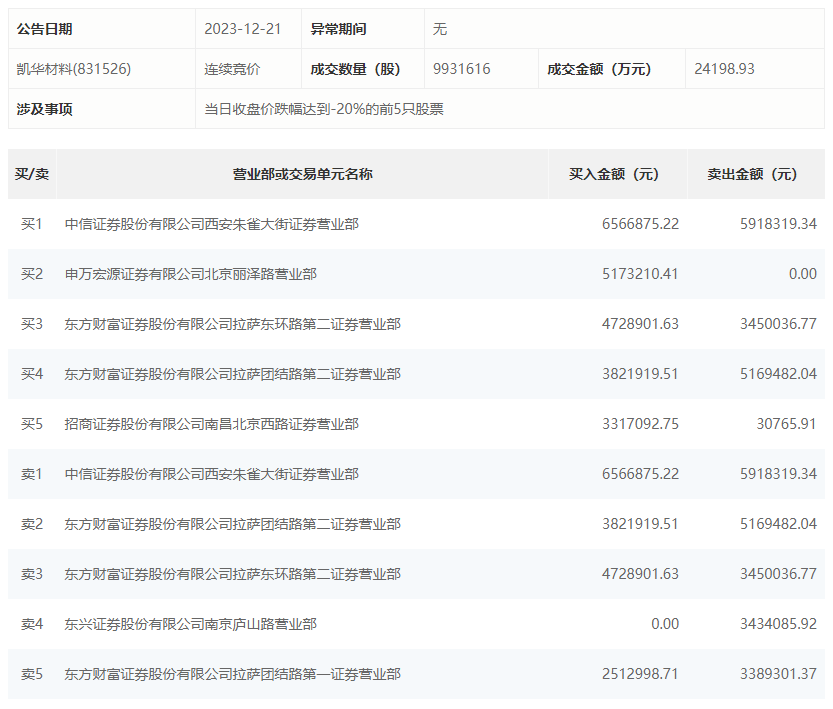This screenshot has width=833, height=709.
Task: Click the 营业部或交易单元名称 column header
Action: 302,174
